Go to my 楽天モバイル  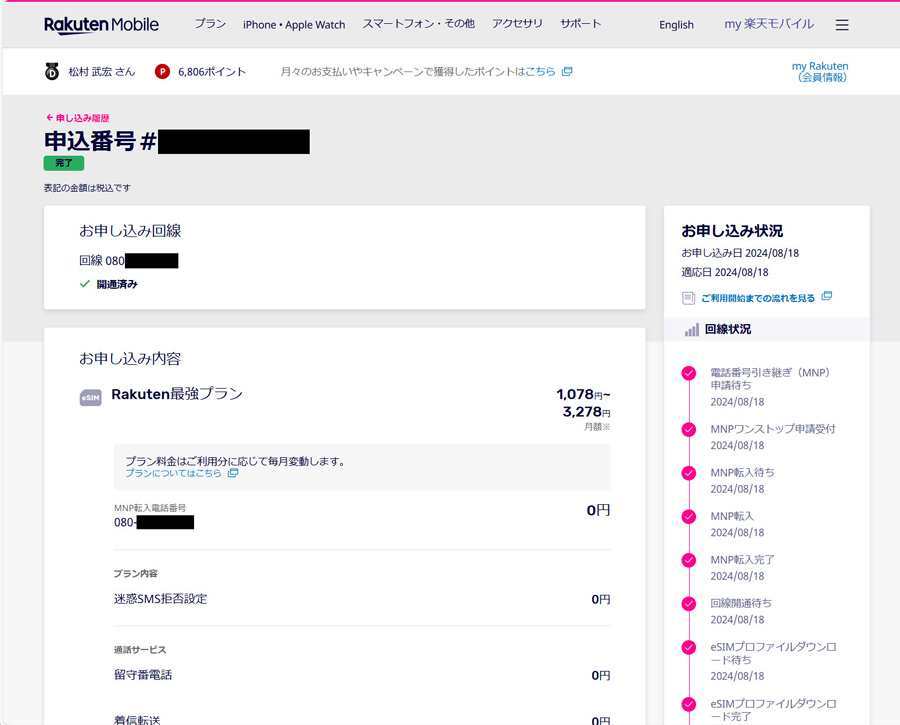(769, 24)
